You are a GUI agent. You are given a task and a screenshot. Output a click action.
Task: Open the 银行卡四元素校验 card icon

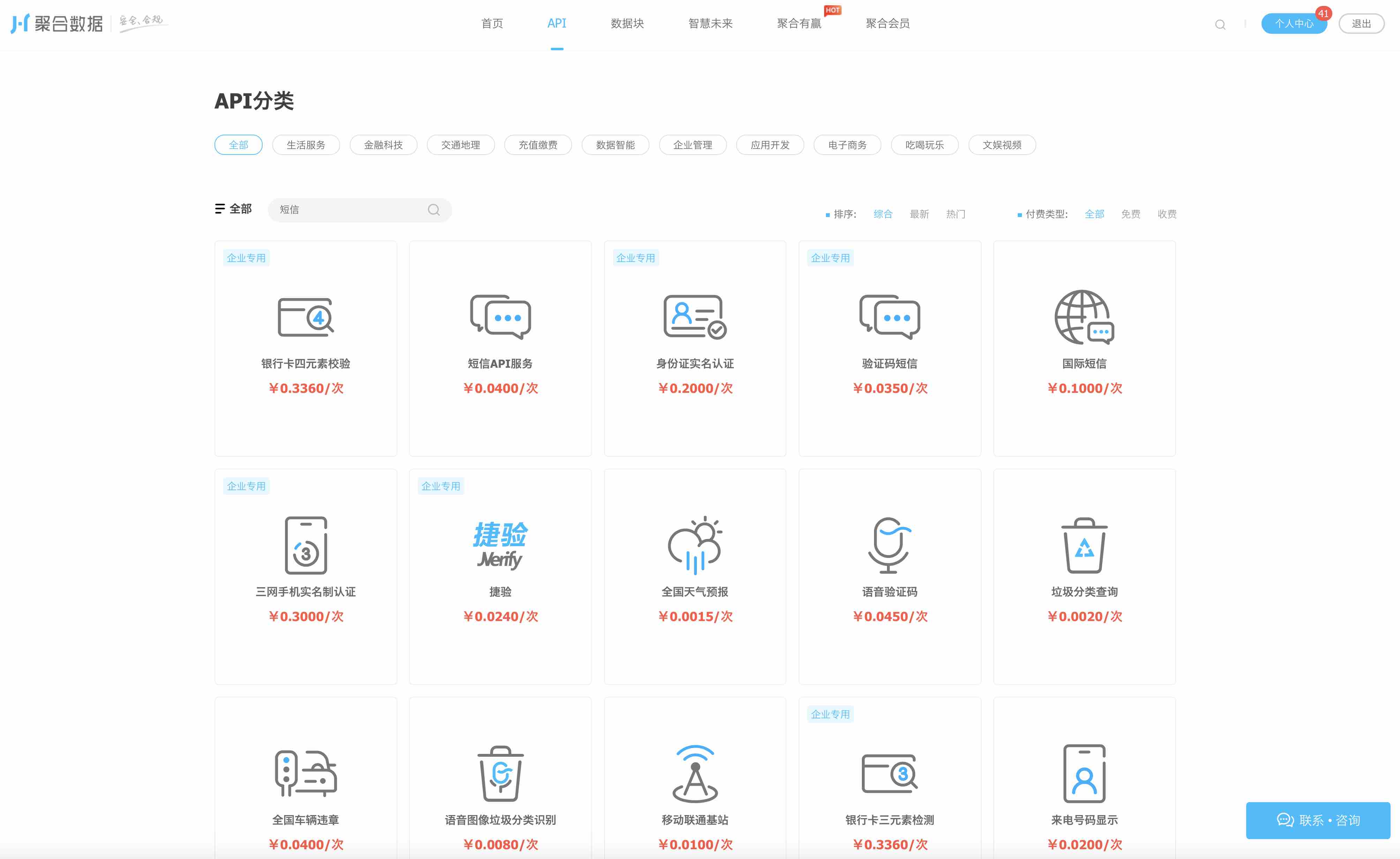click(306, 317)
